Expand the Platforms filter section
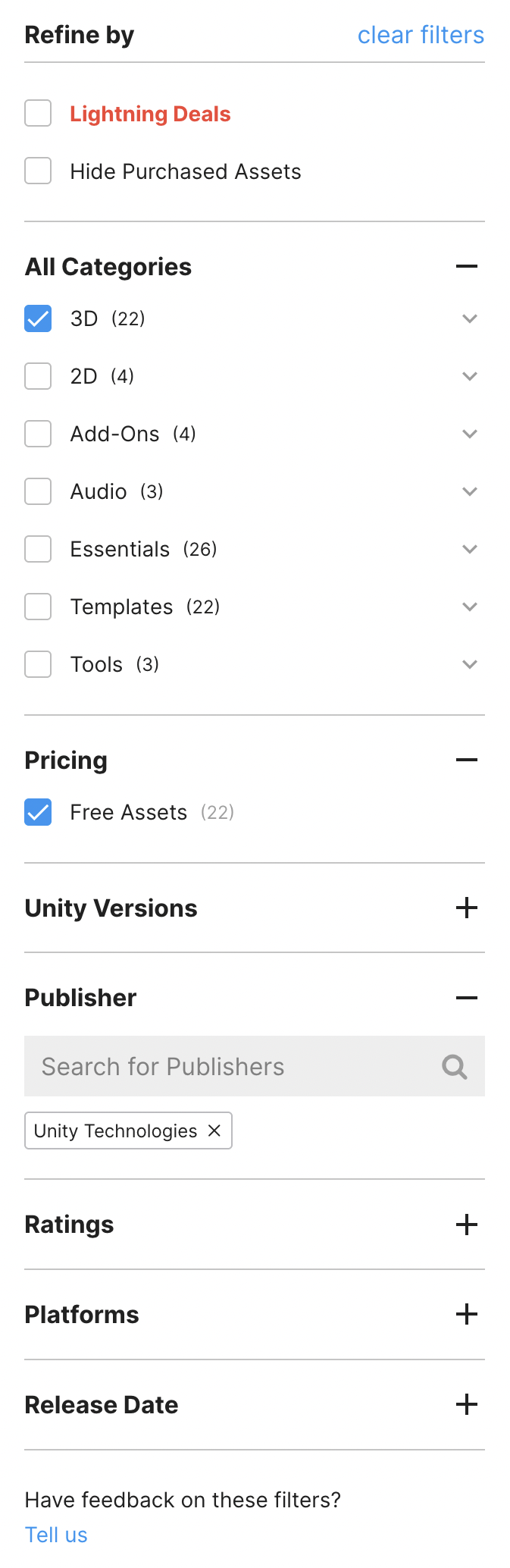510x1568 pixels. [x=467, y=1314]
